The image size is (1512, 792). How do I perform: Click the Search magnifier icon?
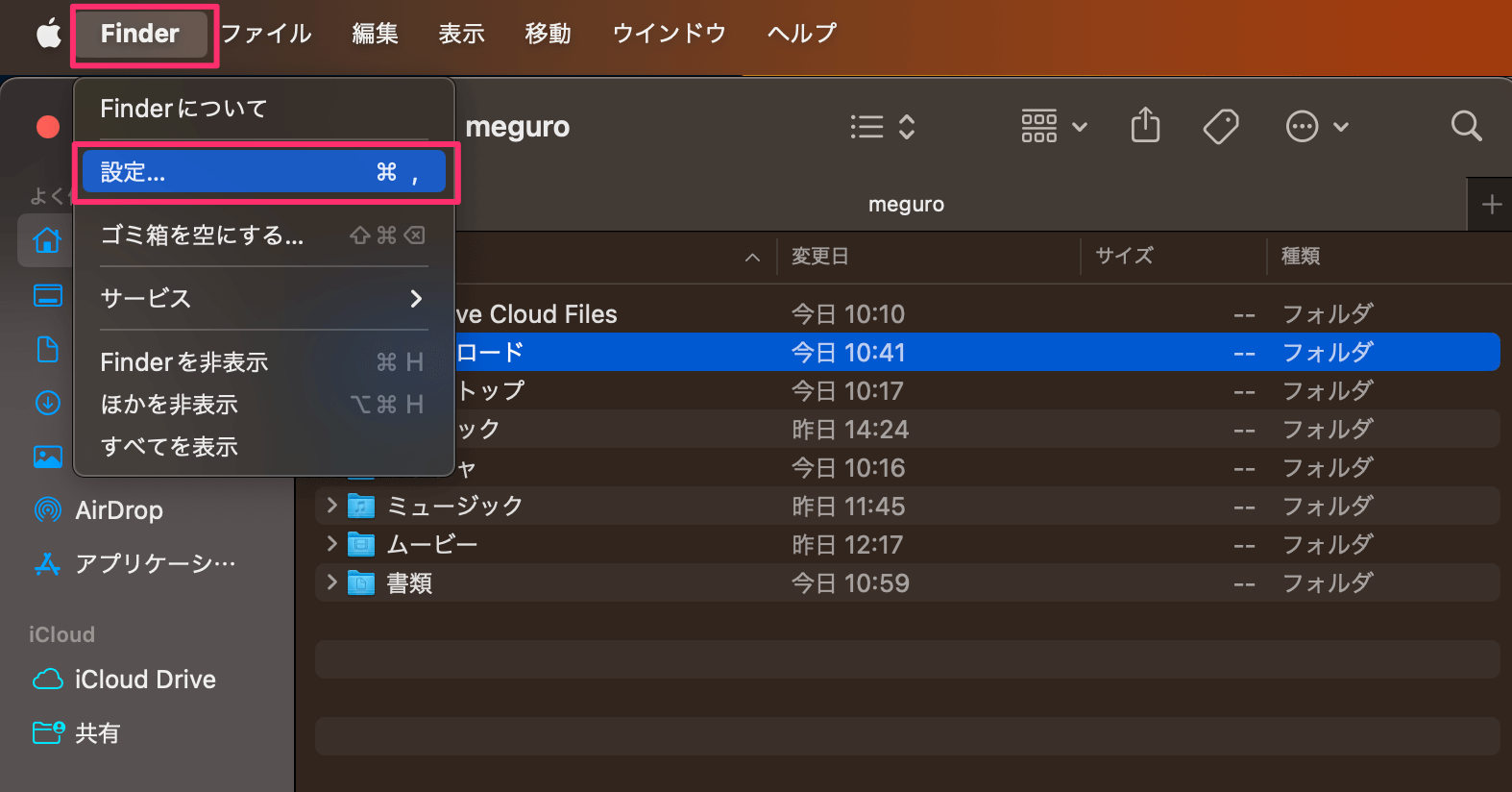click(1466, 126)
